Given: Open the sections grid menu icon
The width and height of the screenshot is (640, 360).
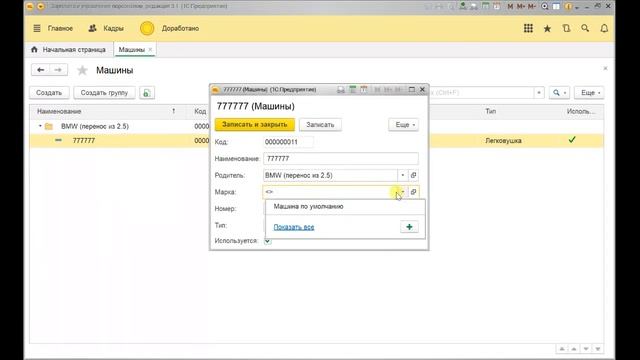Looking at the screenshot, I should pyautogui.click(x=528, y=28).
